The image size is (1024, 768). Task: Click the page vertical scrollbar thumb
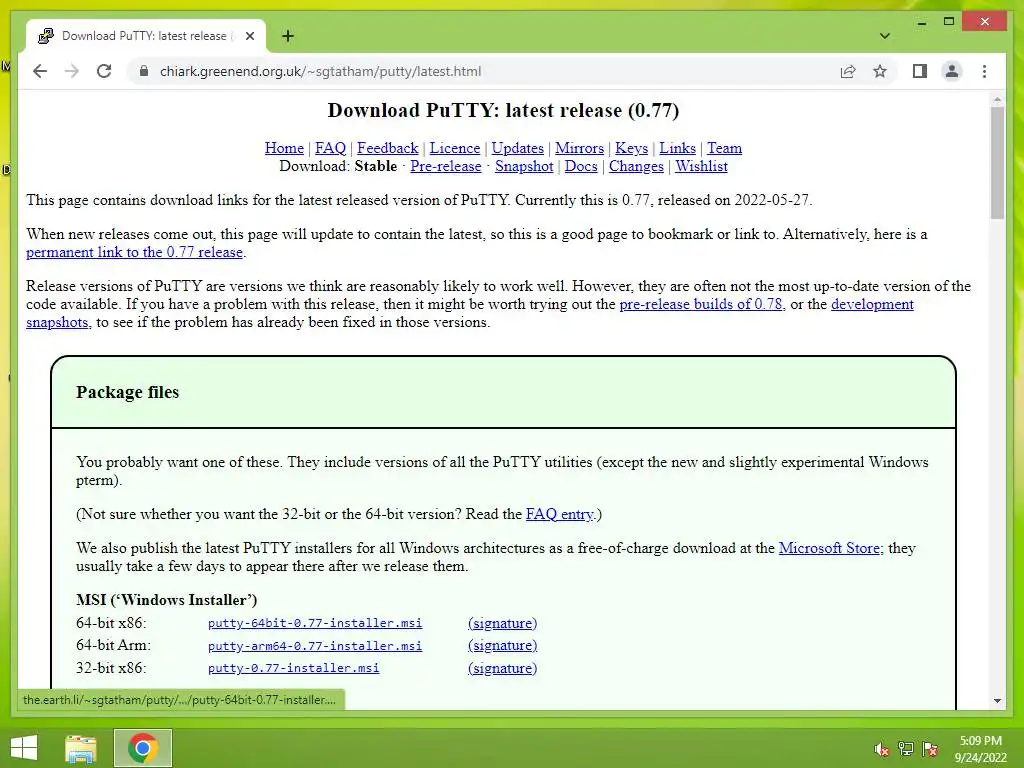997,163
